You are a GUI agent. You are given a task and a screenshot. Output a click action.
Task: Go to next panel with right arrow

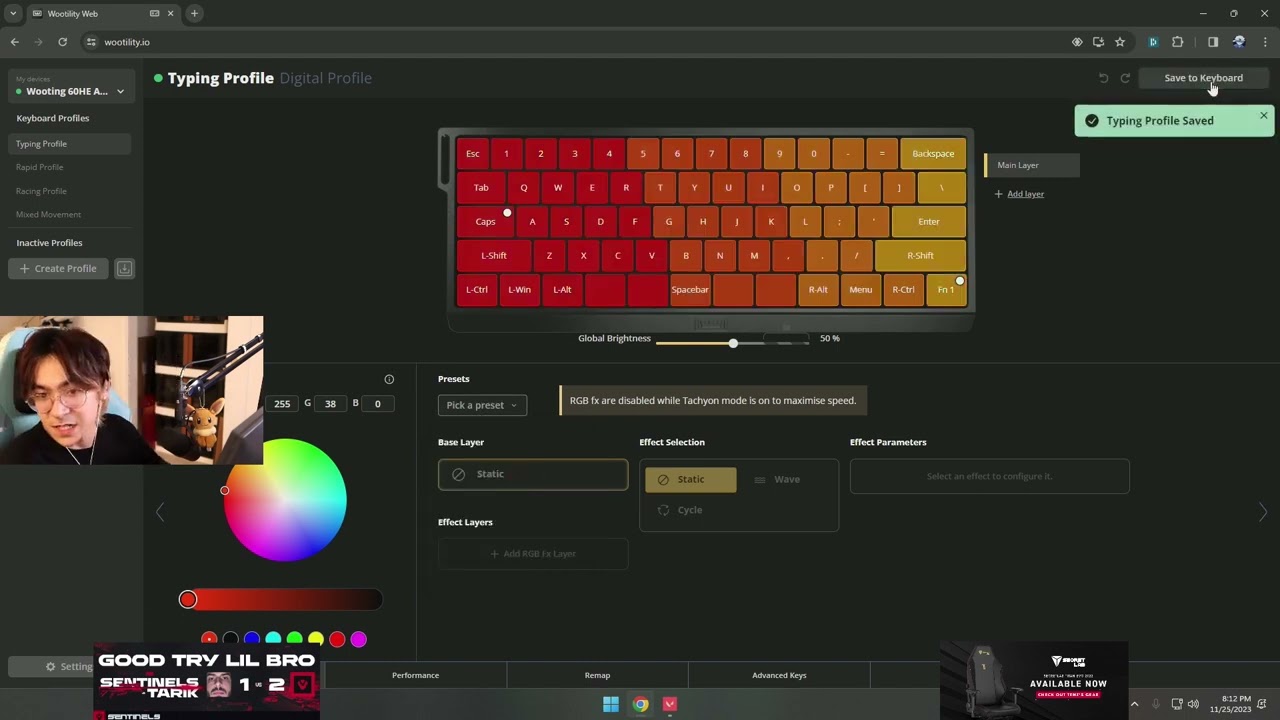point(1262,512)
